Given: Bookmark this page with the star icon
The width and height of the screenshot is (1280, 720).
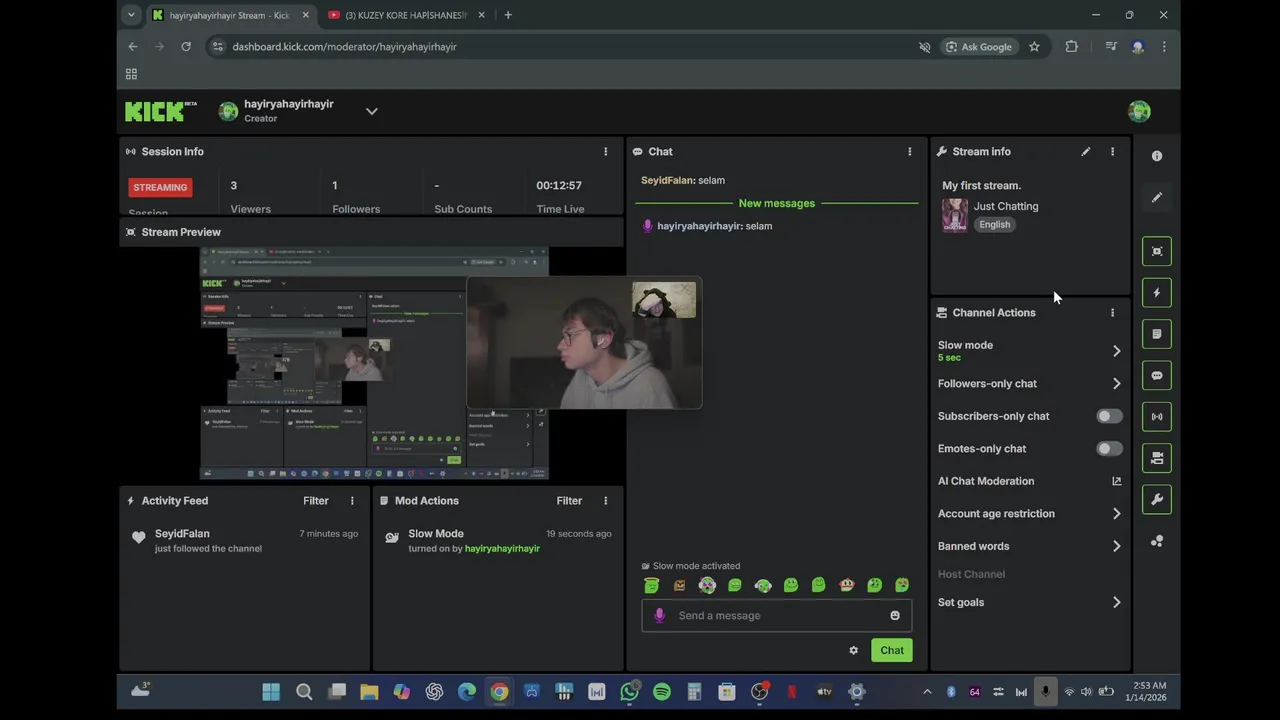Looking at the screenshot, I should coord(1034,47).
